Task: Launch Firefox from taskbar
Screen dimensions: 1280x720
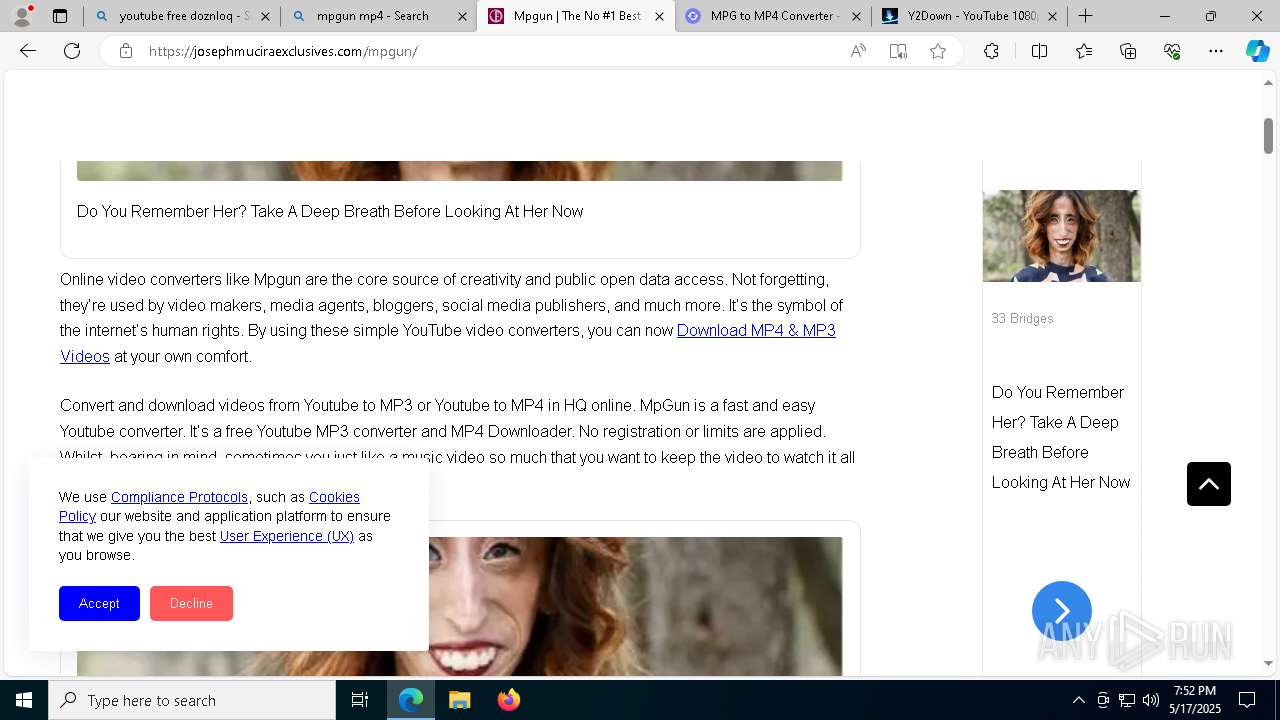Action: (508, 700)
